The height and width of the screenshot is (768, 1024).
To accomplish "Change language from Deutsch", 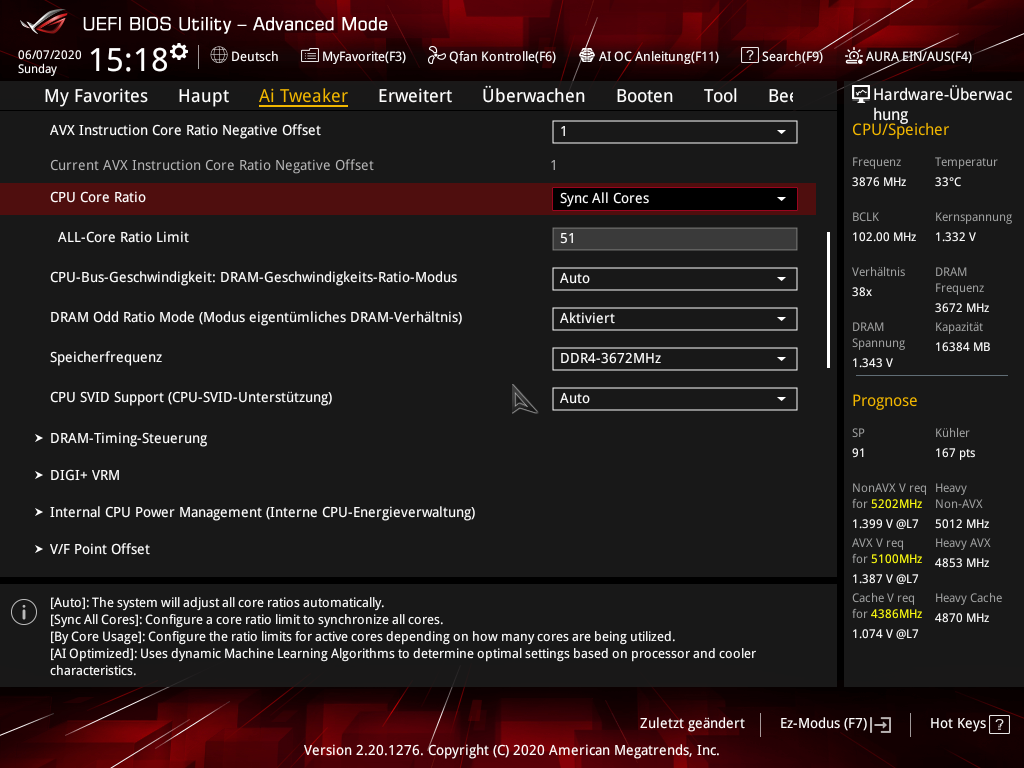I will [254, 56].
